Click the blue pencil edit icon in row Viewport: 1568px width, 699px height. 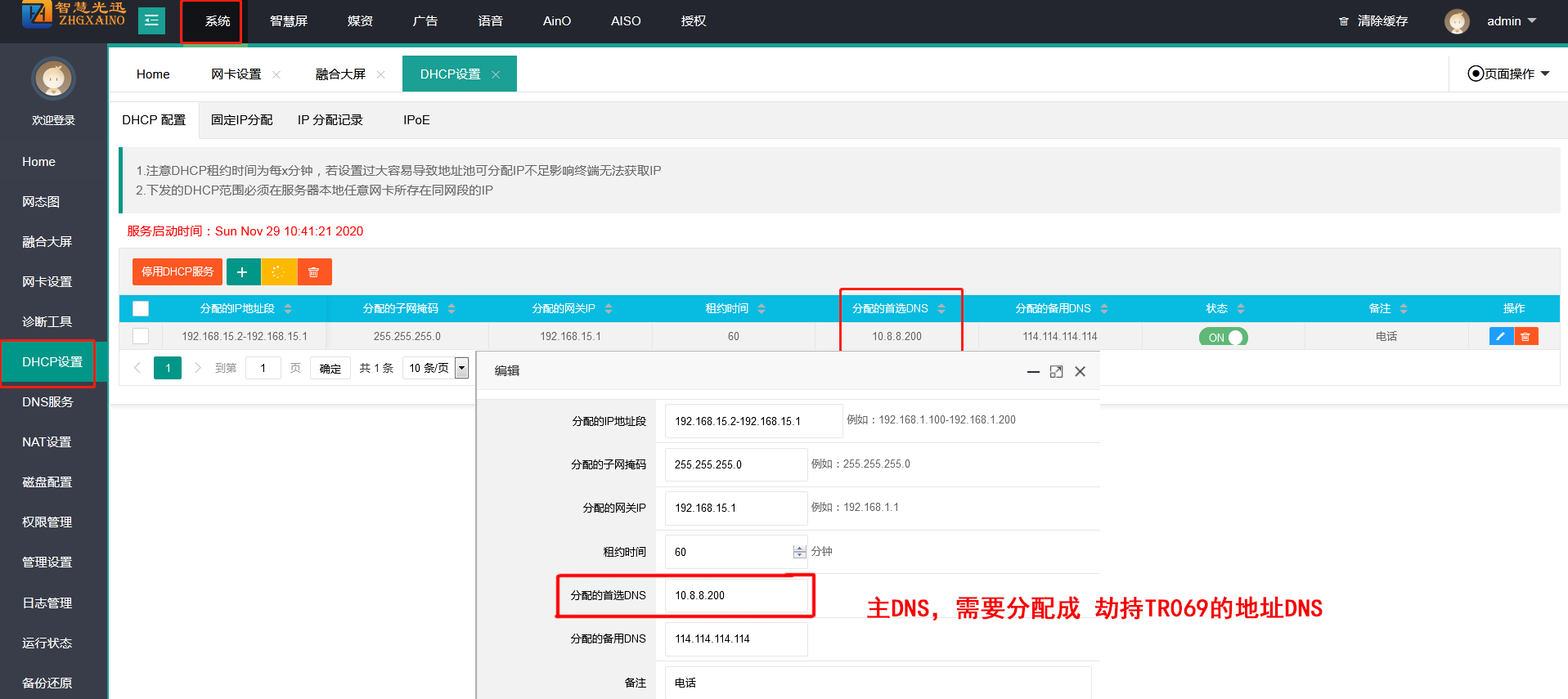[1501, 336]
